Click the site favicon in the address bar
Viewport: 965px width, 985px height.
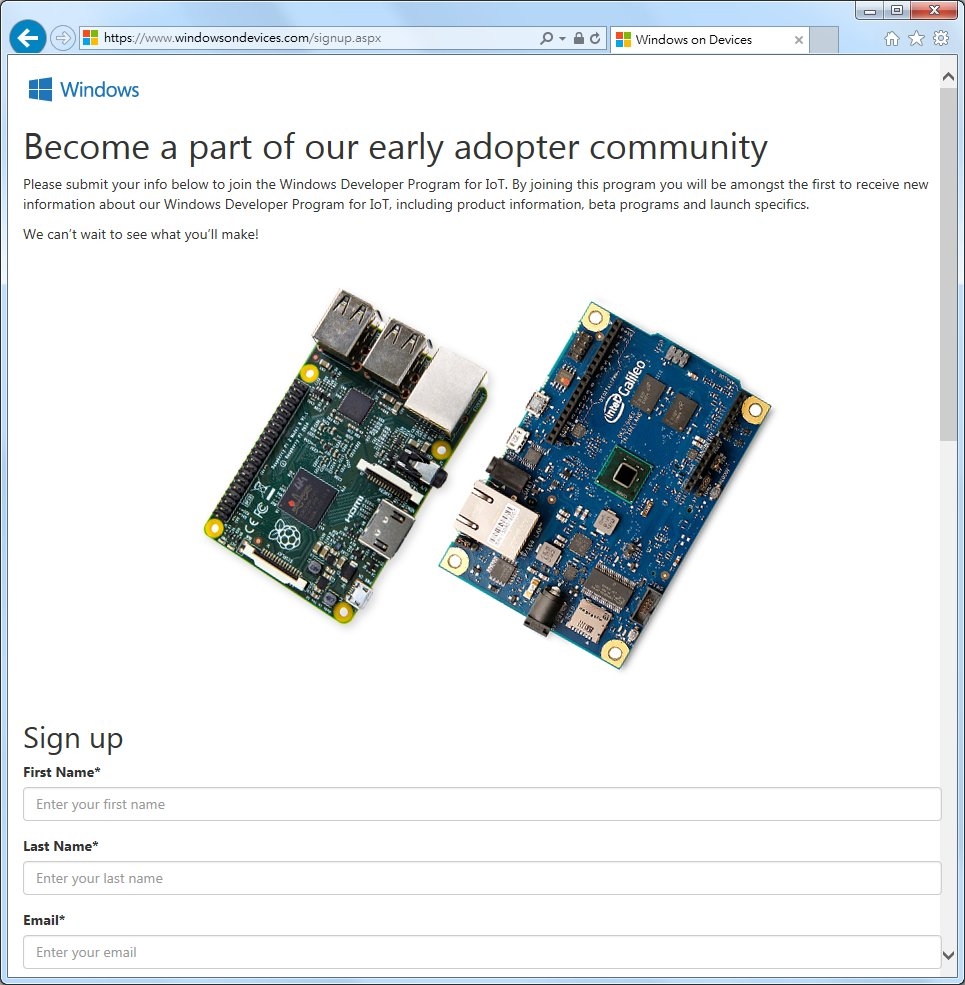[x=90, y=38]
